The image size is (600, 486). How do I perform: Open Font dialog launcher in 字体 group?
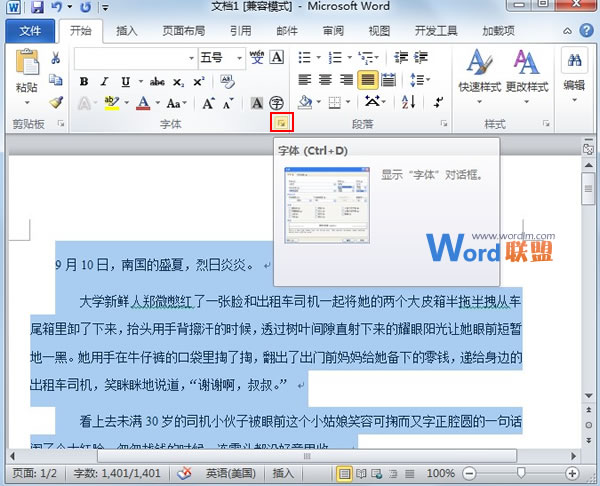click(x=282, y=122)
